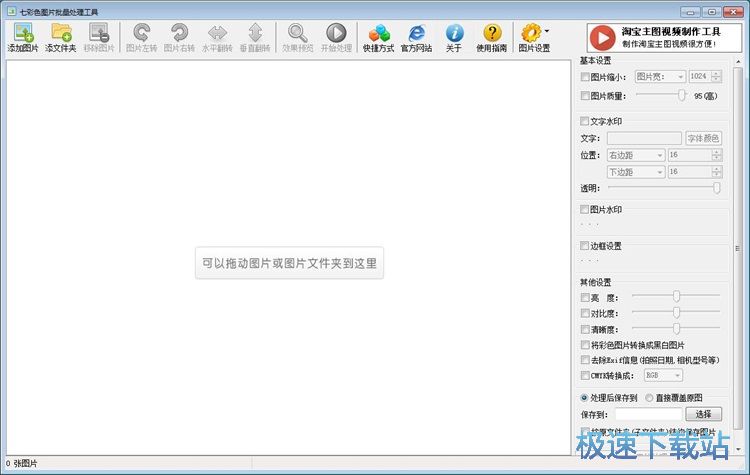Open the 图片宽 dropdown
Screen dimensions: 750x475
660,77
